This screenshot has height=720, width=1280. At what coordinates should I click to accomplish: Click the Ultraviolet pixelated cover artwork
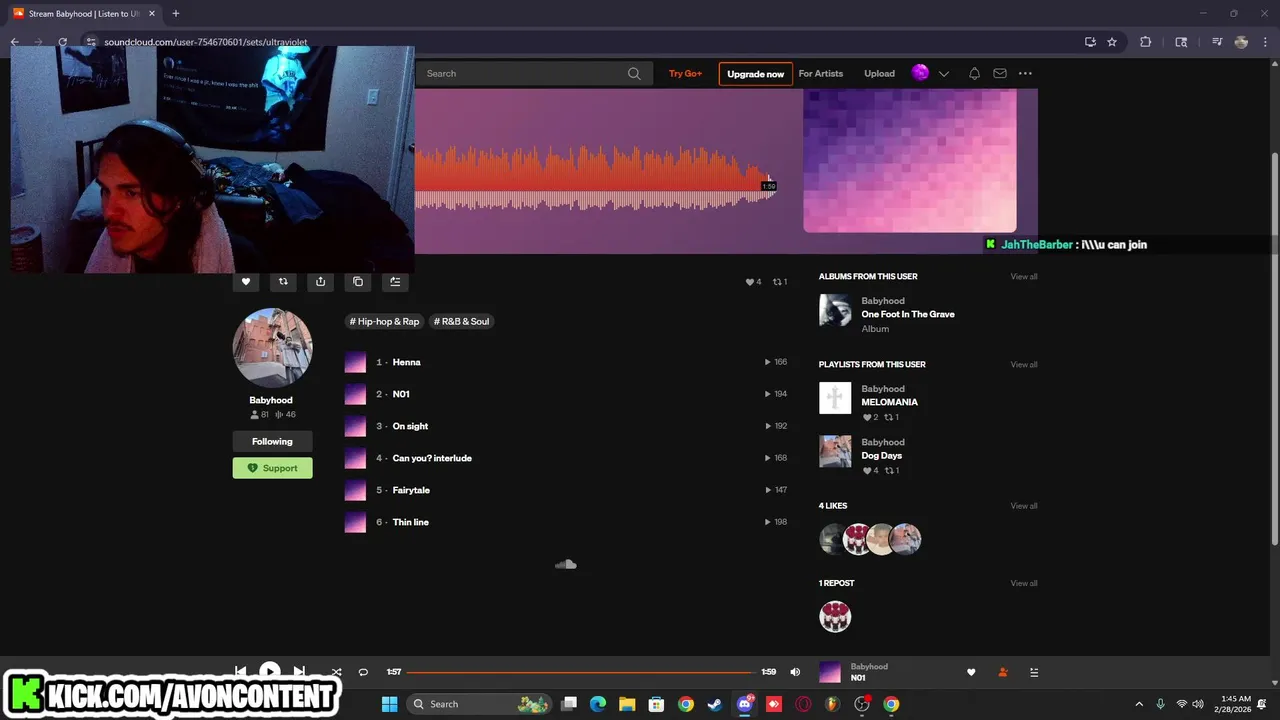pos(910,161)
